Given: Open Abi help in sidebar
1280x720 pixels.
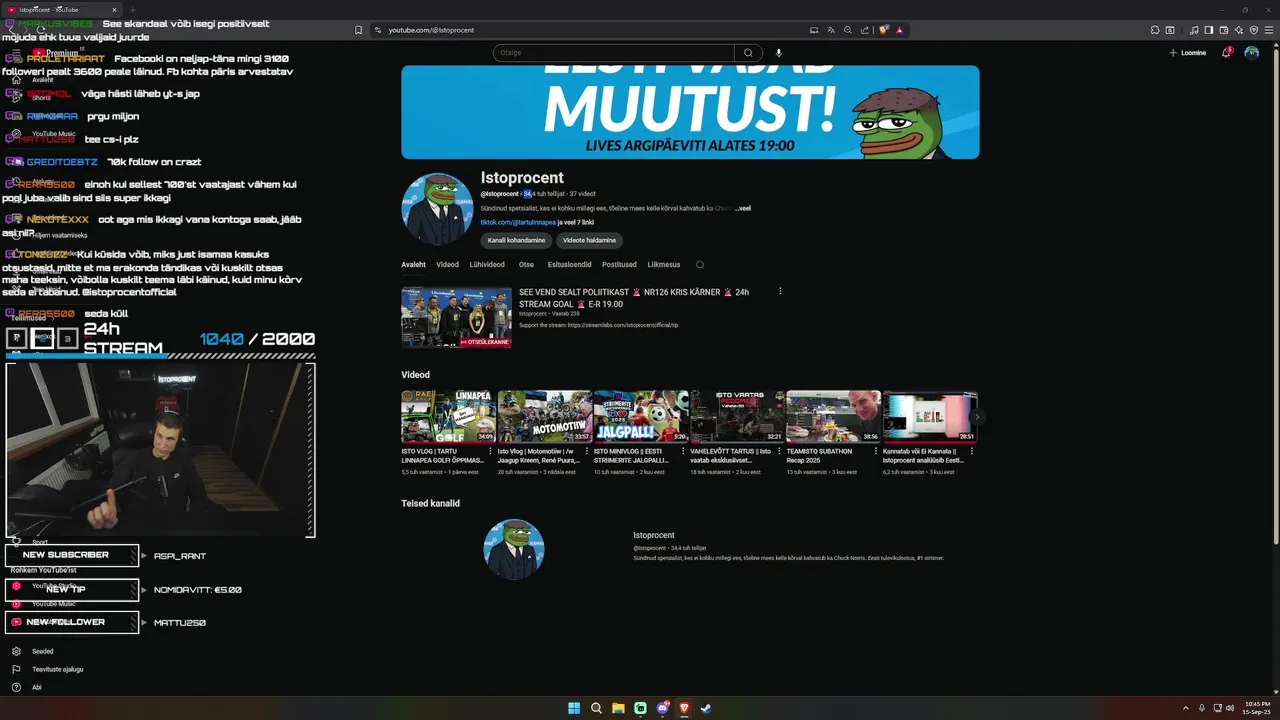Looking at the screenshot, I should pos(37,687).
